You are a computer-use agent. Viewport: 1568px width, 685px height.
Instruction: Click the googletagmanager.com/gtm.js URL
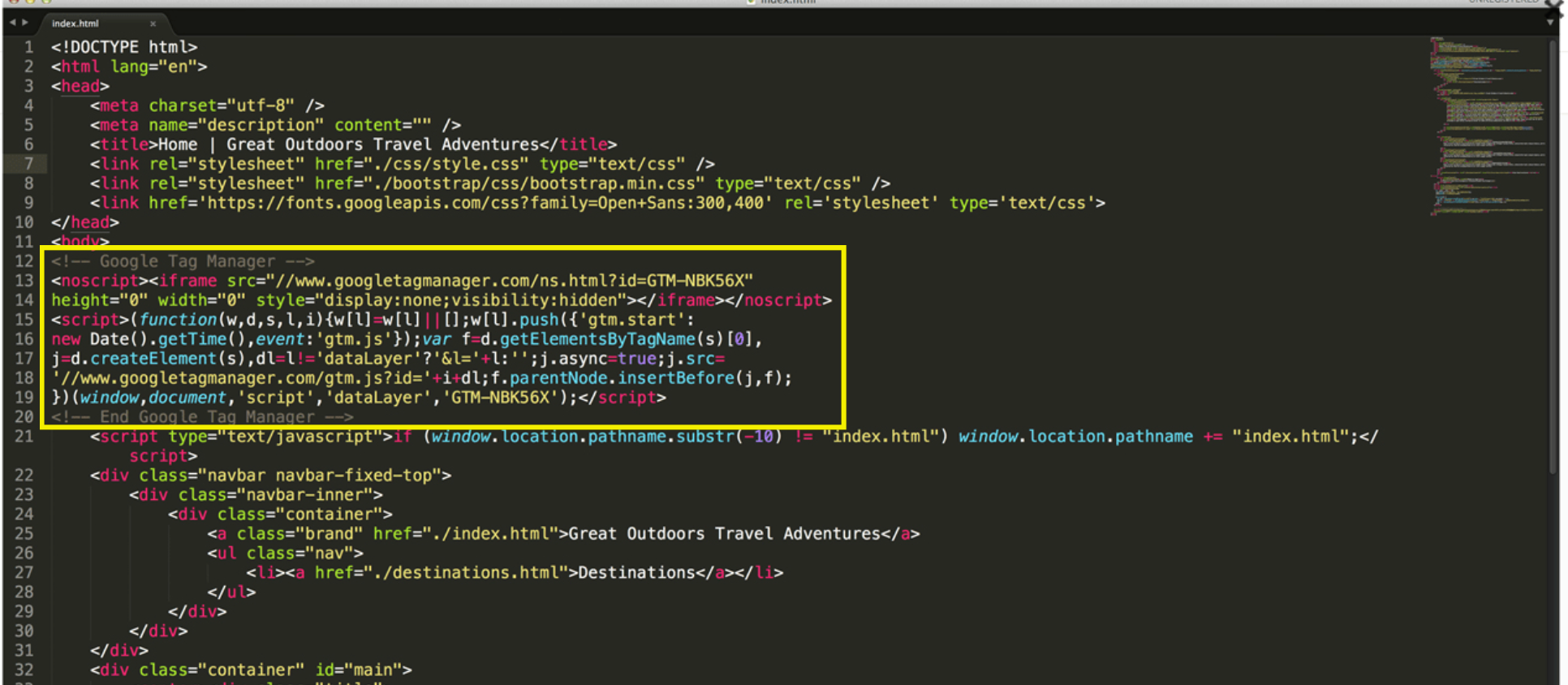[241, 378]
